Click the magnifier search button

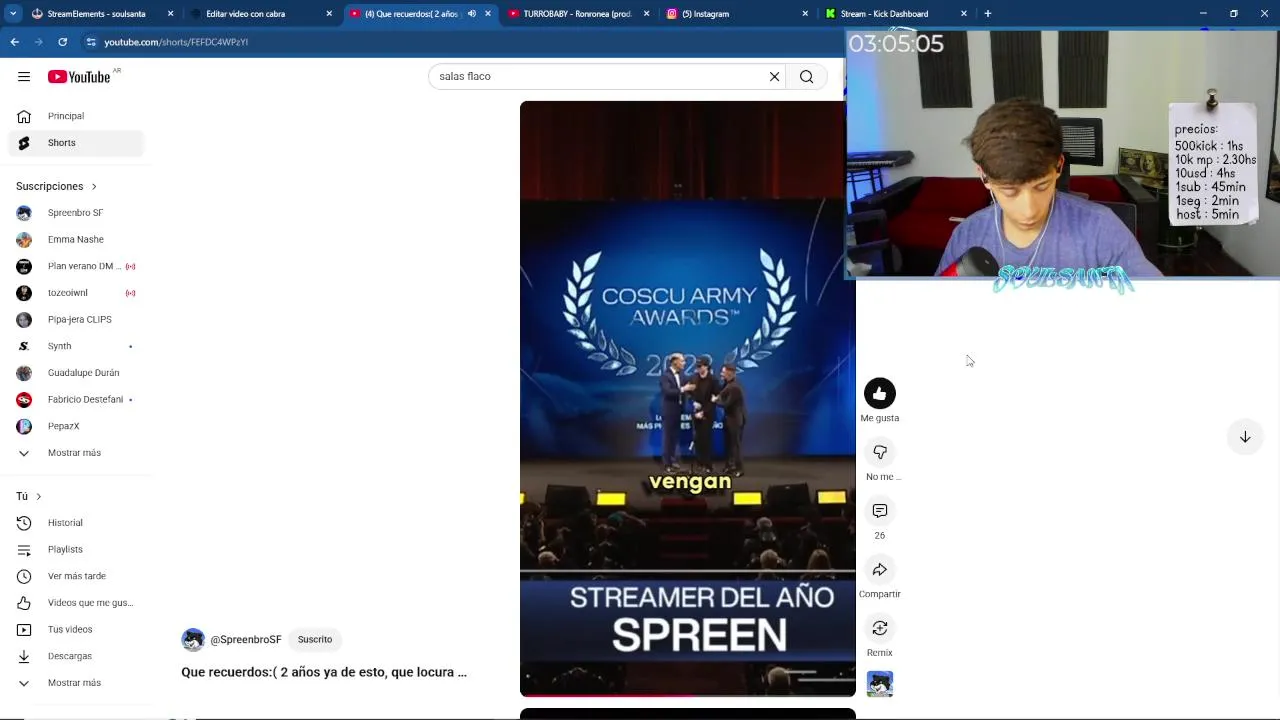tap(807, 77)
